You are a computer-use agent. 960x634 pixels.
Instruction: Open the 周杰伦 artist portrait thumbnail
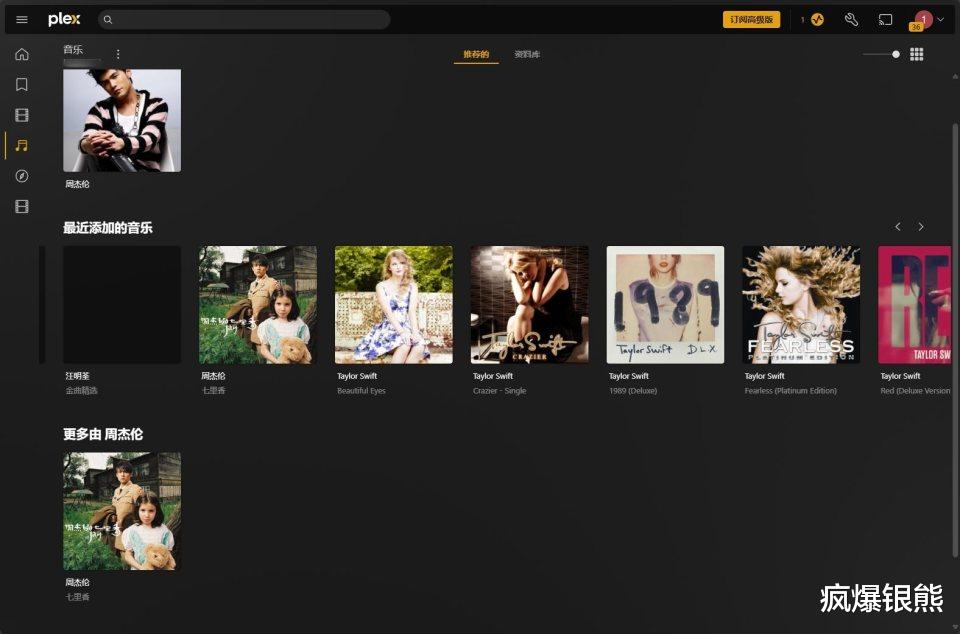(122, 120)
